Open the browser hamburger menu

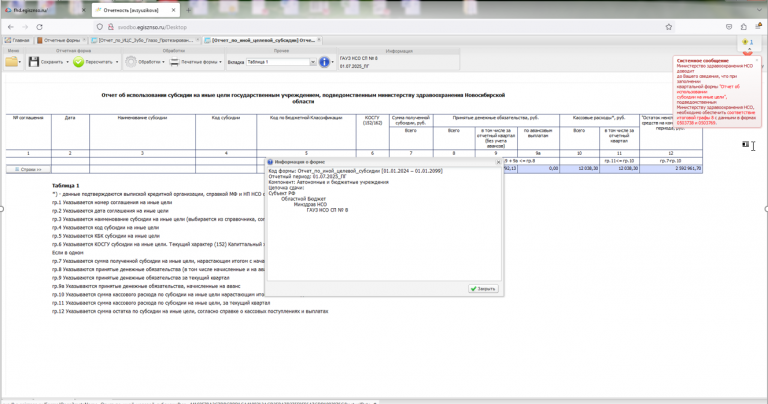point(758,27)
